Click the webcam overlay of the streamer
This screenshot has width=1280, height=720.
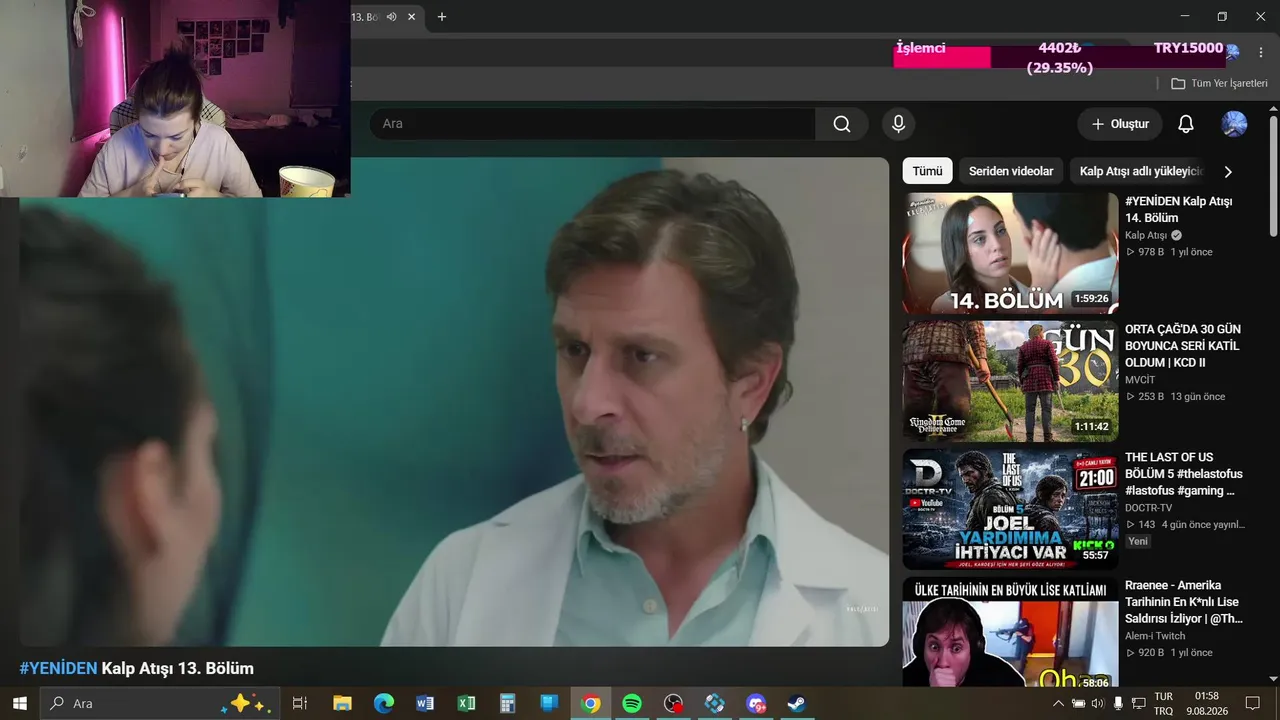tap(175, 99)
